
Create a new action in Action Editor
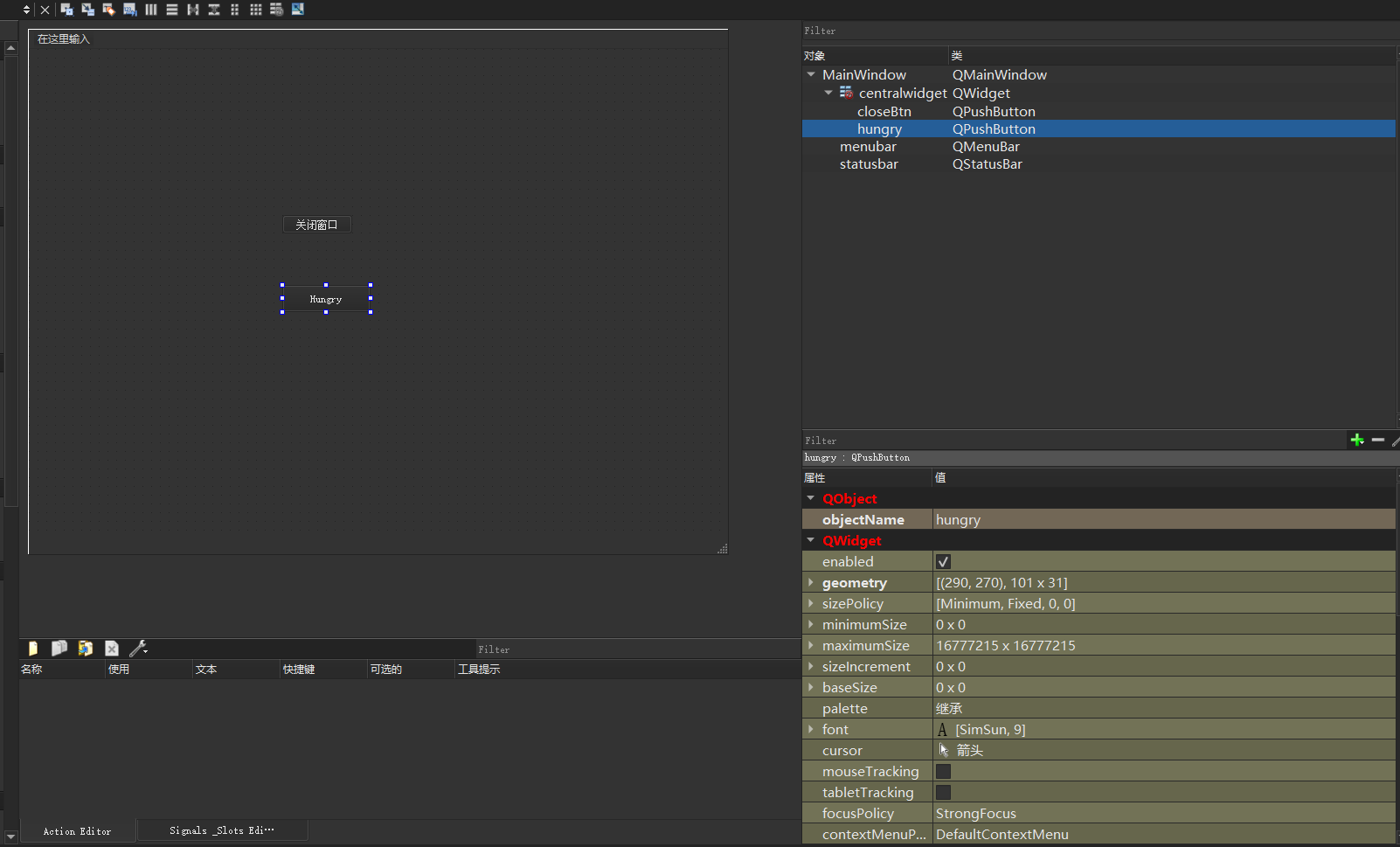33,649
